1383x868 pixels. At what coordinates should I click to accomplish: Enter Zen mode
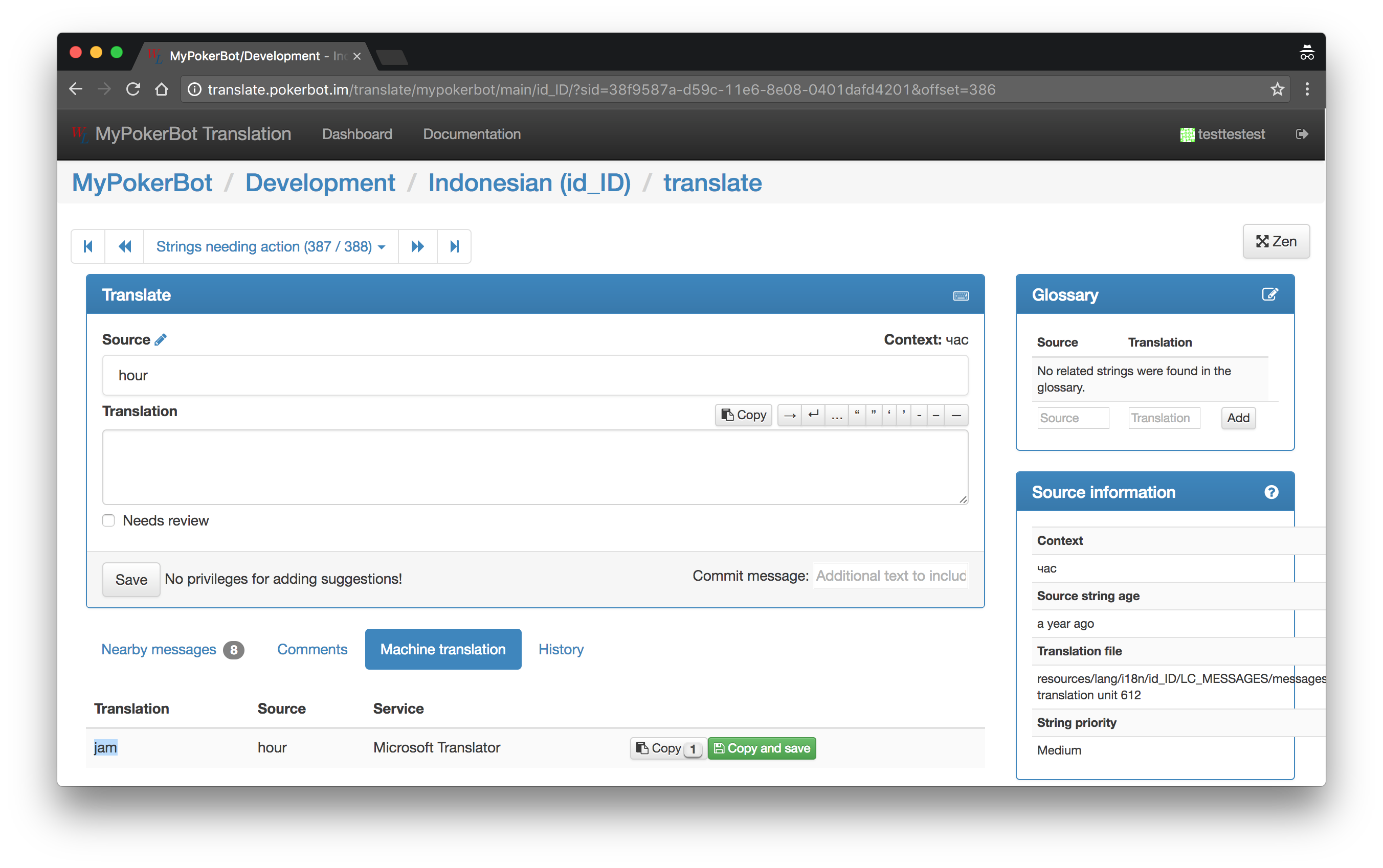point(1276,242)
